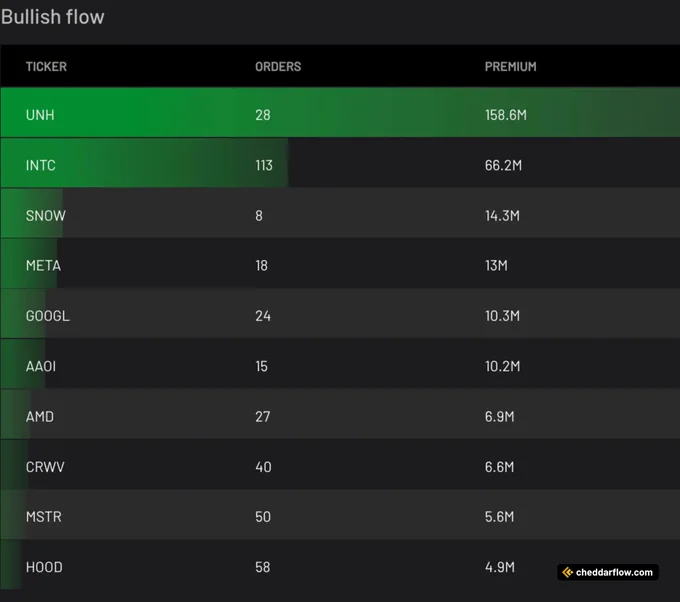This screenshot has width=680, height=602.
Task: Select the INTC ticker row
Action: (340, 163)
